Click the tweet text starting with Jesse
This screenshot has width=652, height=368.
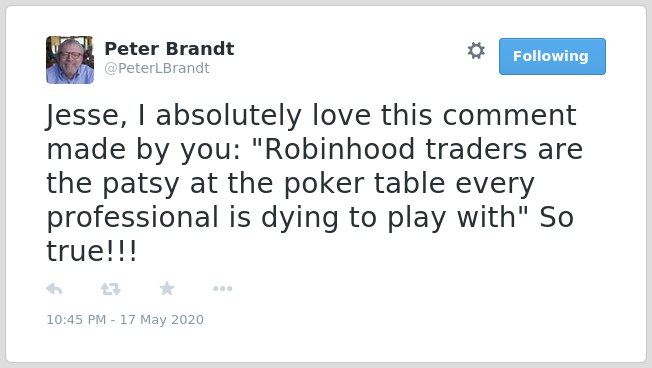[315, 183]
